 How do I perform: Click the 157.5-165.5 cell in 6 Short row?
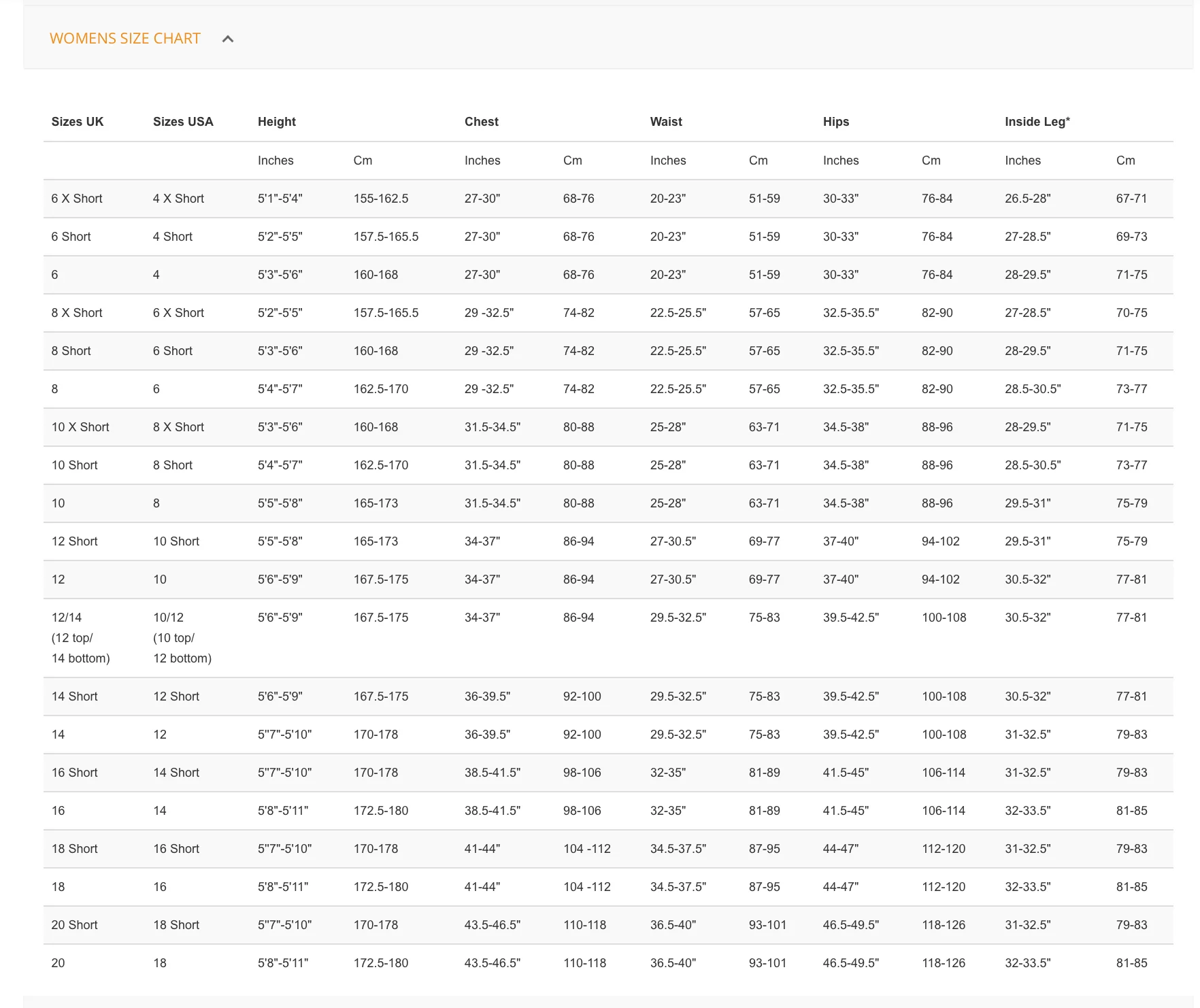click(x=386, y=237)
